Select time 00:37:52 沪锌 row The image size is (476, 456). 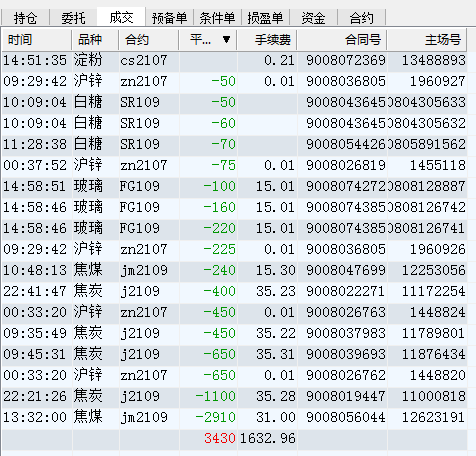(x=234, y=165)
